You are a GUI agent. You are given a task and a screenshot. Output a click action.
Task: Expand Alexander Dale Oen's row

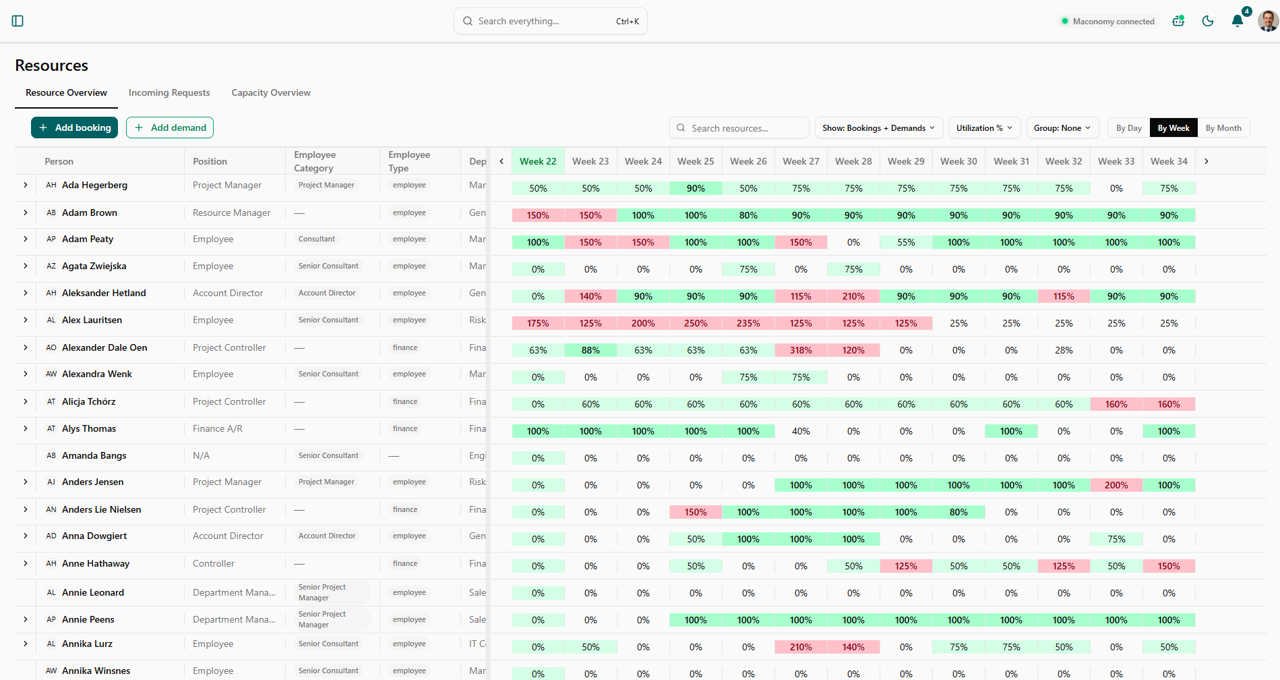(x=26, y=348)
